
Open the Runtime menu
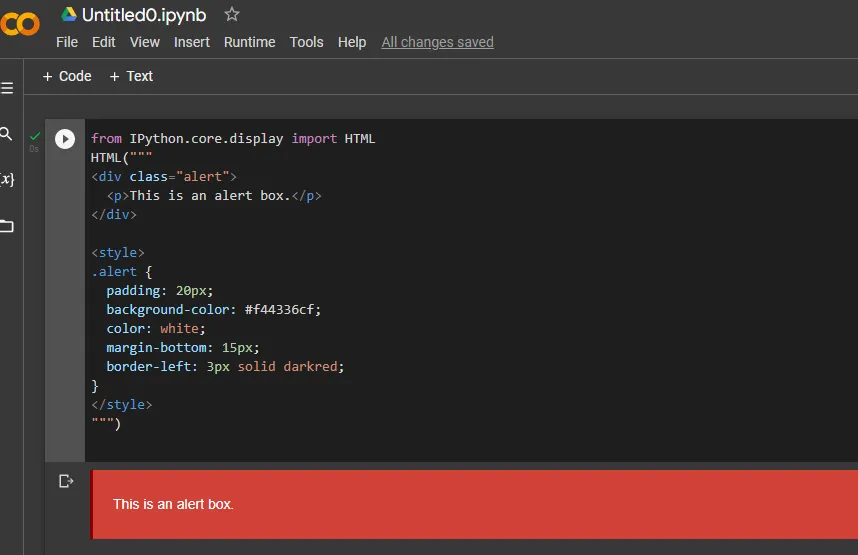pos(250,42)
